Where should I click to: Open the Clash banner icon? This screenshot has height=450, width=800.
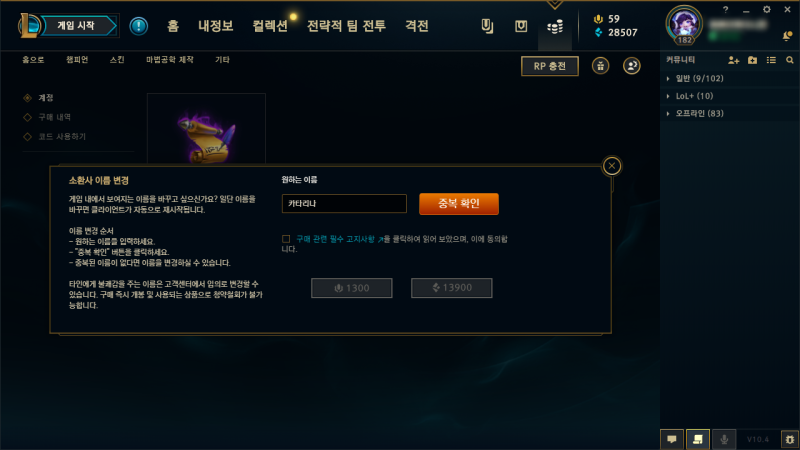[487, 27]
